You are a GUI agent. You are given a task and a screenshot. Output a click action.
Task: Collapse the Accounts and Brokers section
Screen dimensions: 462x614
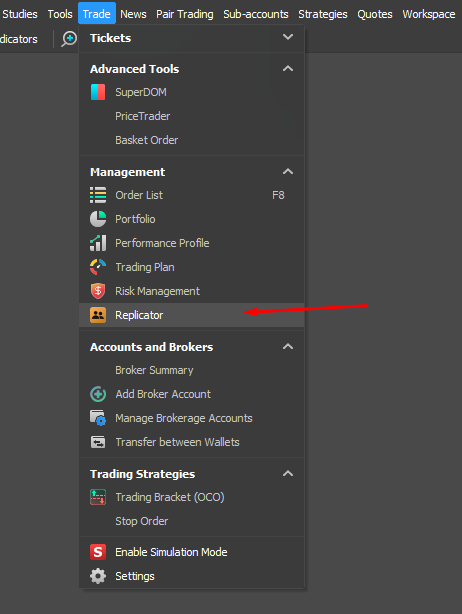288,347
